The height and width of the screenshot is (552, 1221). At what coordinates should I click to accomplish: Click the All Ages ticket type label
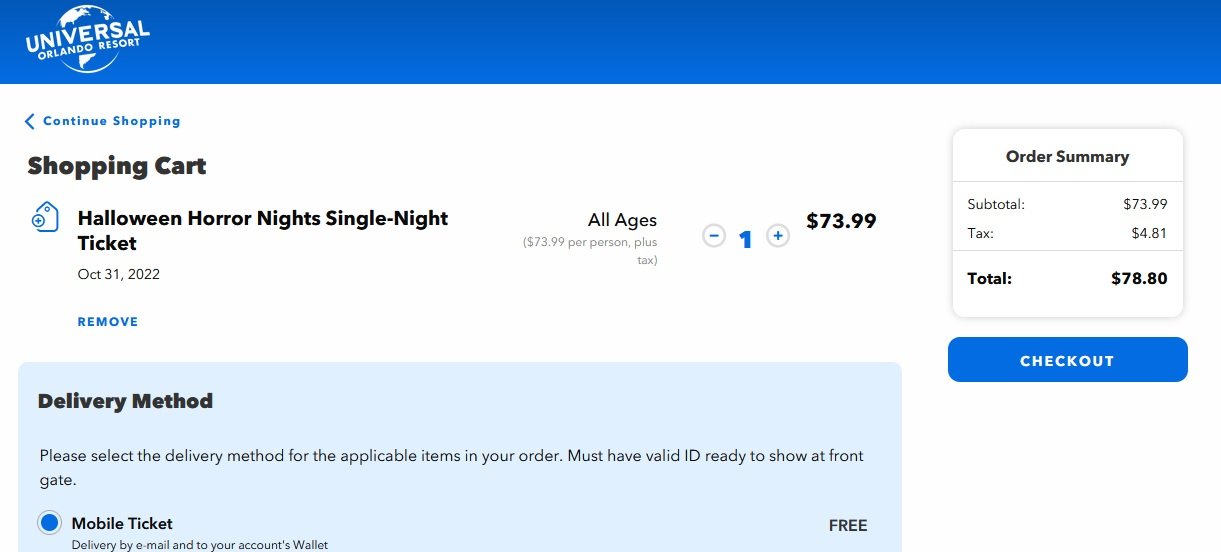click(x=622, y=220)
